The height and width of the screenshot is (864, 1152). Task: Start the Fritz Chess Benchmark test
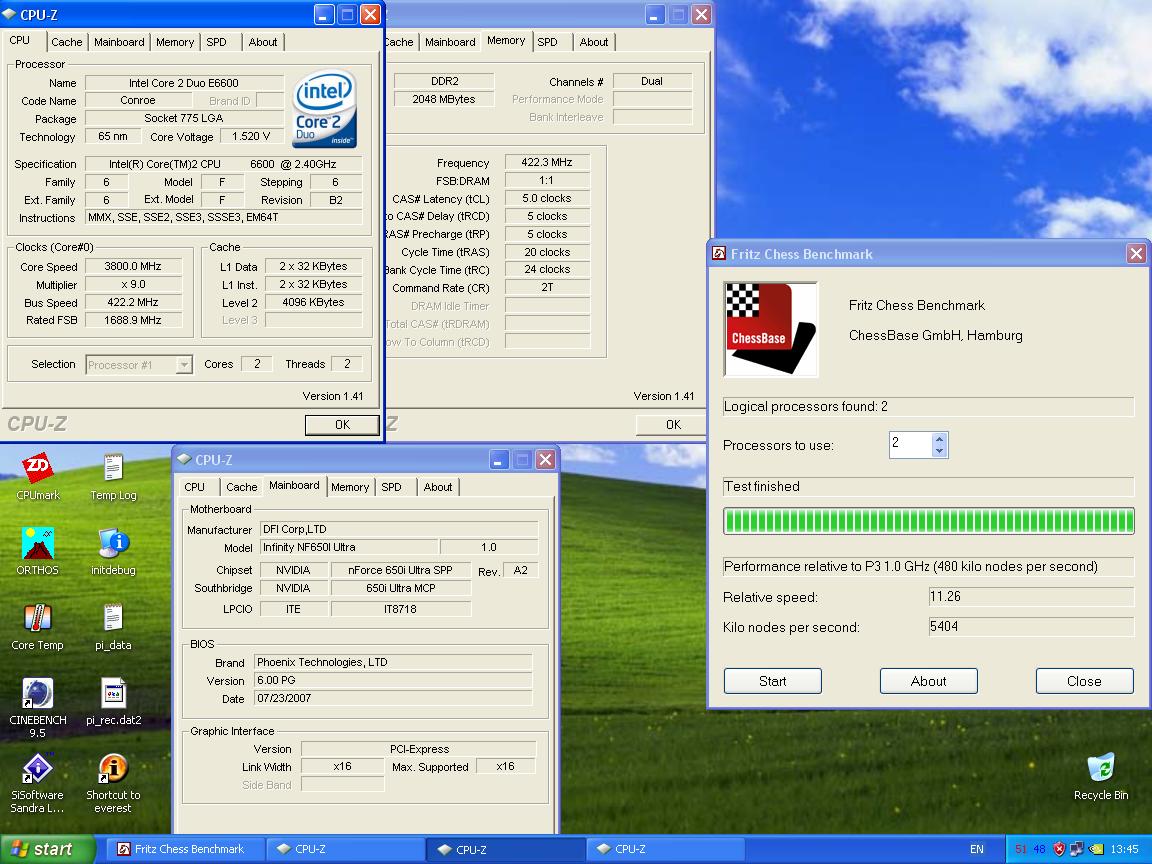[x=772, y=681]
